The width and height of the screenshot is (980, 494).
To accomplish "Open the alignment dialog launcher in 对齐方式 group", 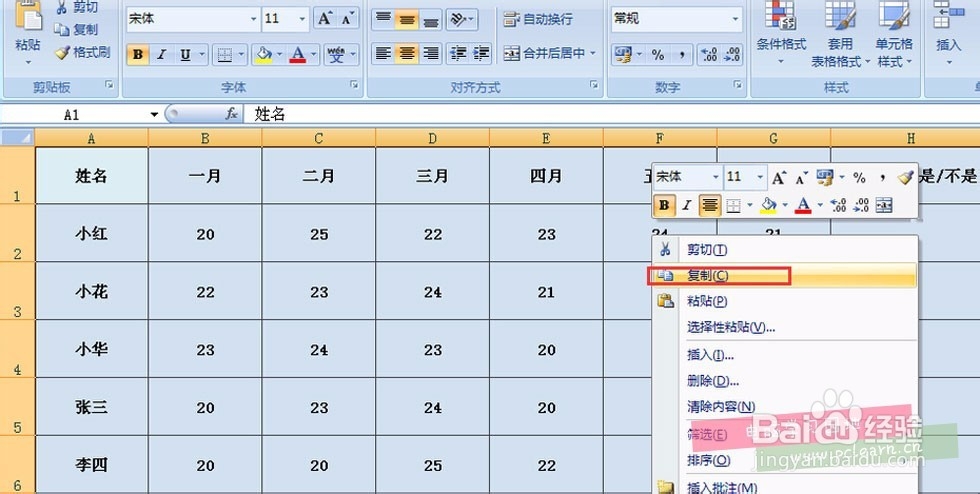I will pos(594,84).
